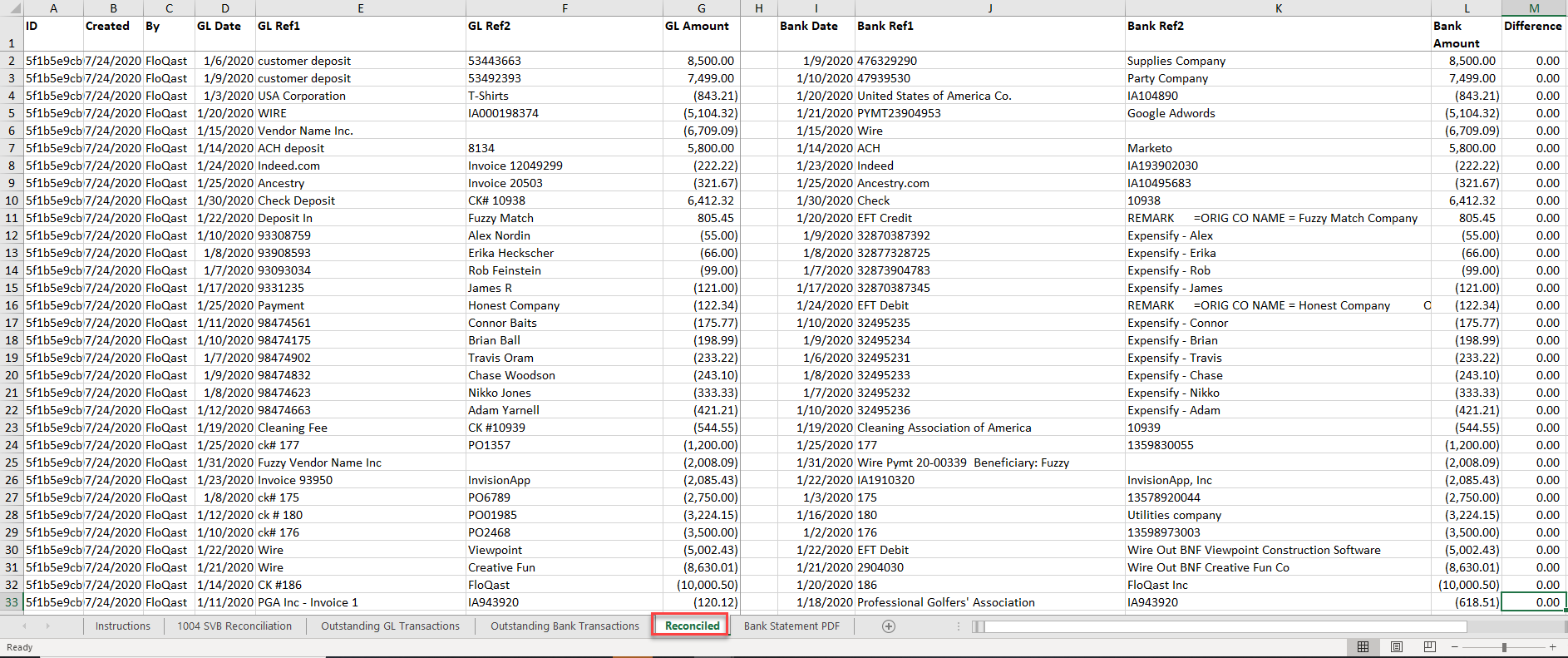The image size is (1568, 658).
Task: Select all cells corner triangle
Action: 12,8
